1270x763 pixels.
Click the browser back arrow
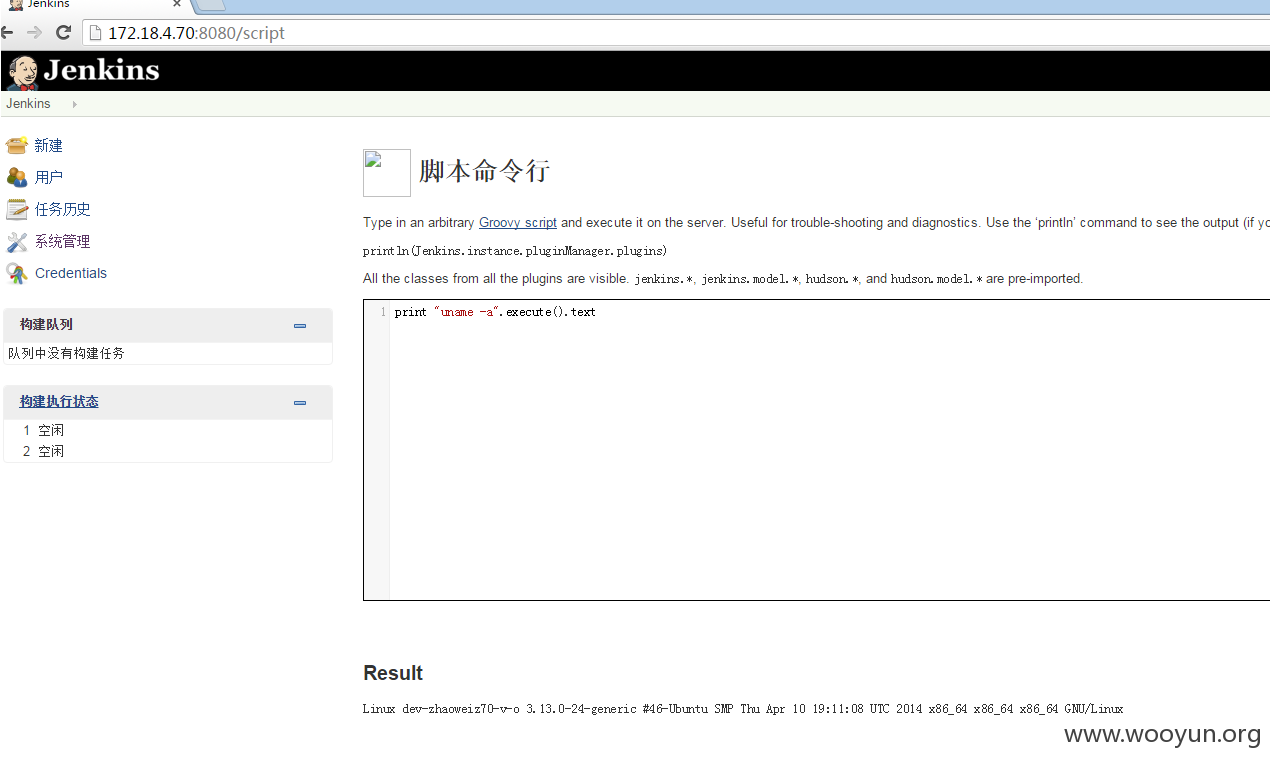(7, 33)
